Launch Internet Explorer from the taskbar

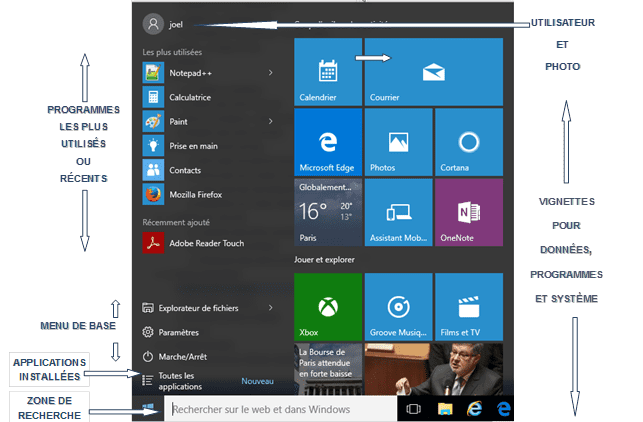click(x=474, y=409)
